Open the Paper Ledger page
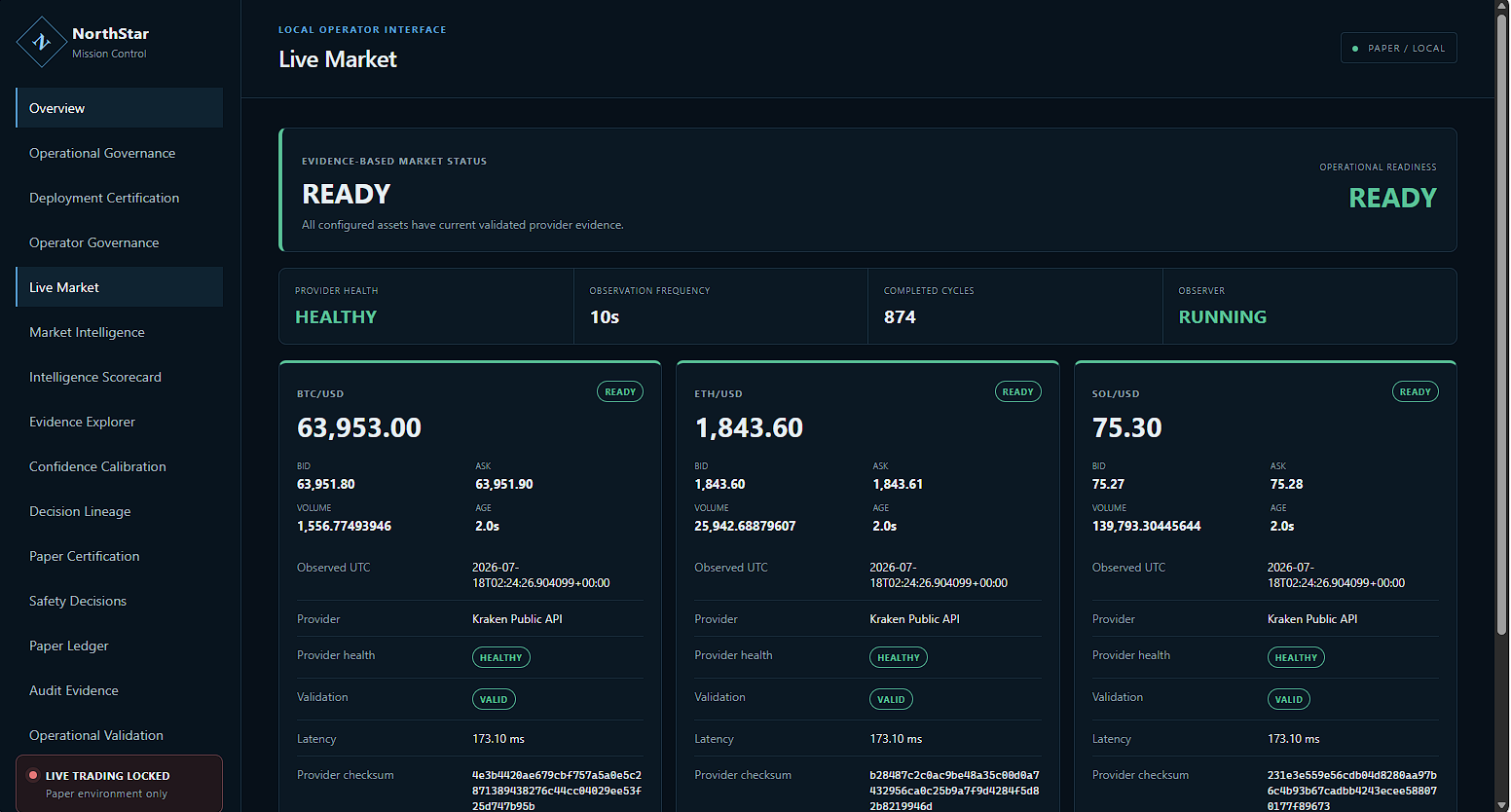Image resolution: width=1511 pixels, height=812 pixels. (x=120, y=646)
